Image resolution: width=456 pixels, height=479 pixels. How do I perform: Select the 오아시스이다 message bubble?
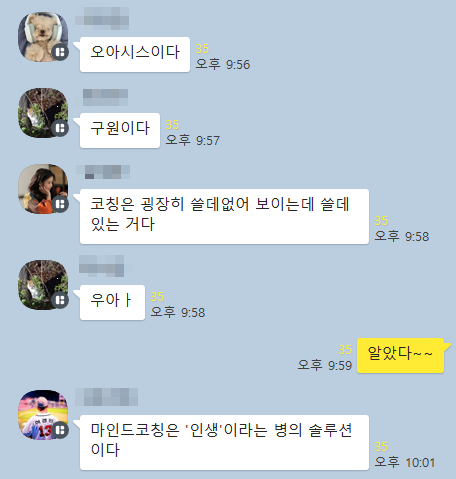135,54
